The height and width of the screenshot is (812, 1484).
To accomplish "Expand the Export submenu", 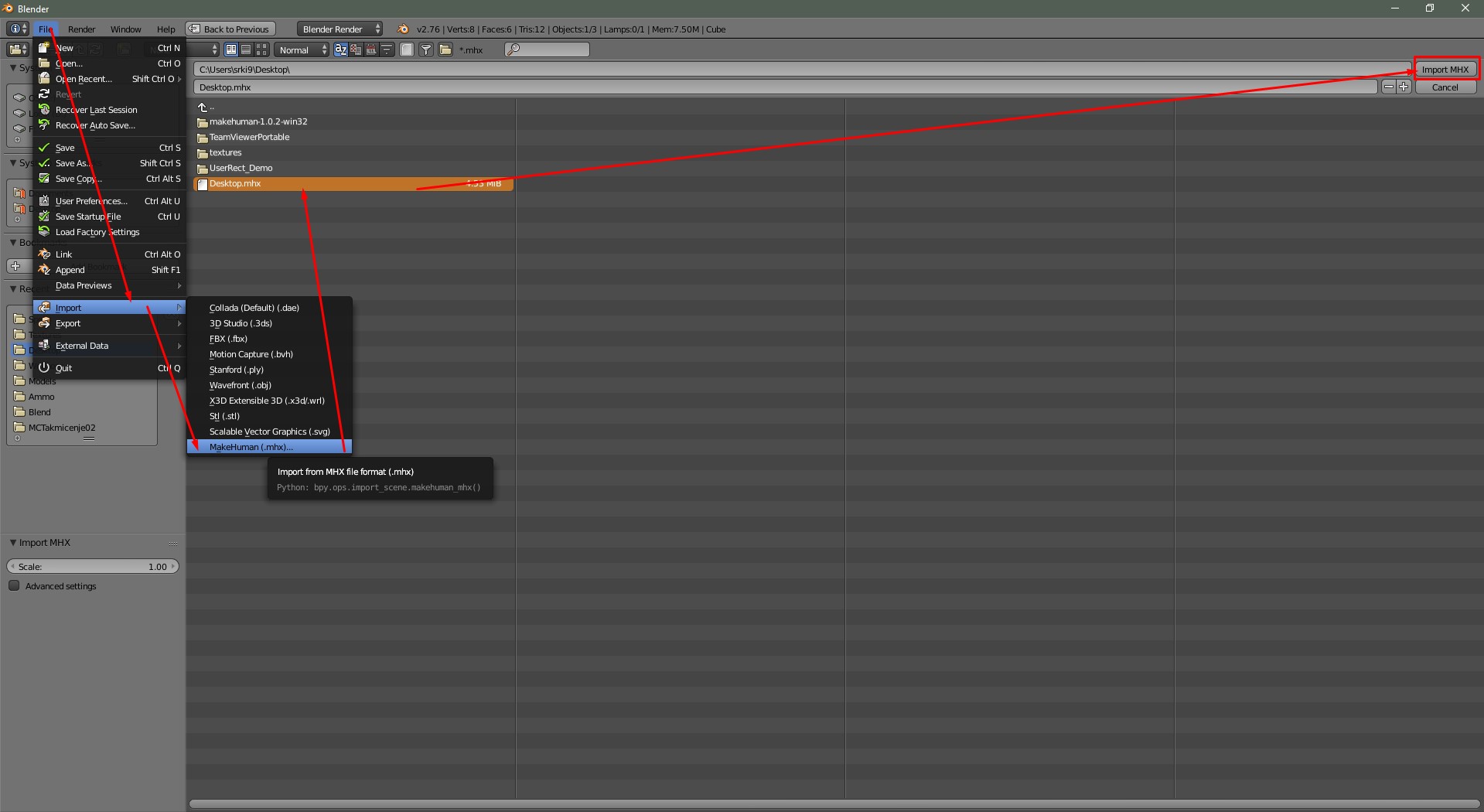I will 109,323.
